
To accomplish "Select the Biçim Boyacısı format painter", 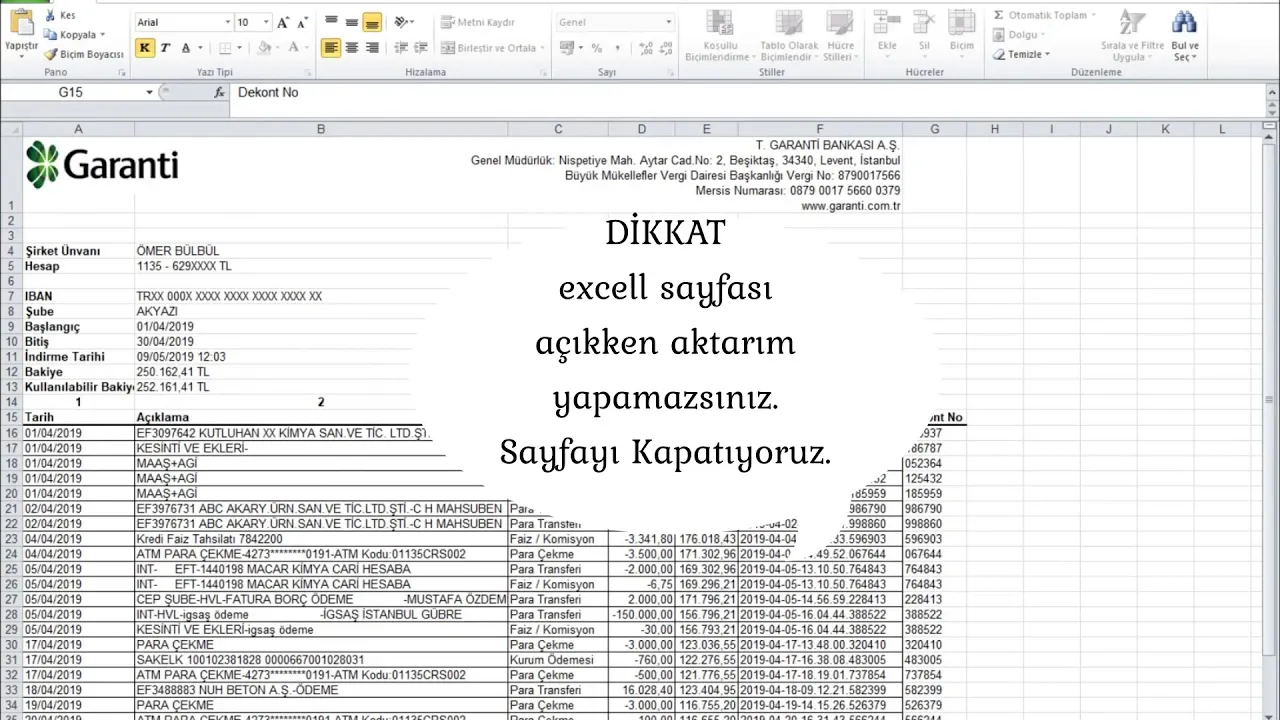I will tap(84, 54).
